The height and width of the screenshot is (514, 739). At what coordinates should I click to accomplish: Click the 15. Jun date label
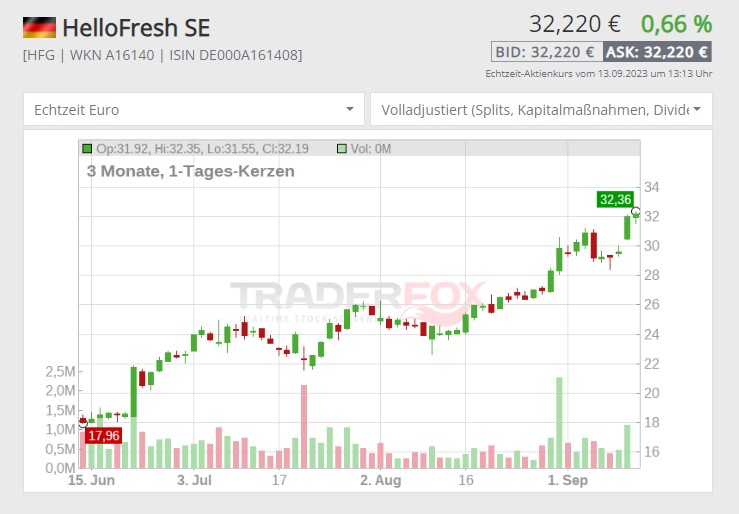(x=88, y=481)
